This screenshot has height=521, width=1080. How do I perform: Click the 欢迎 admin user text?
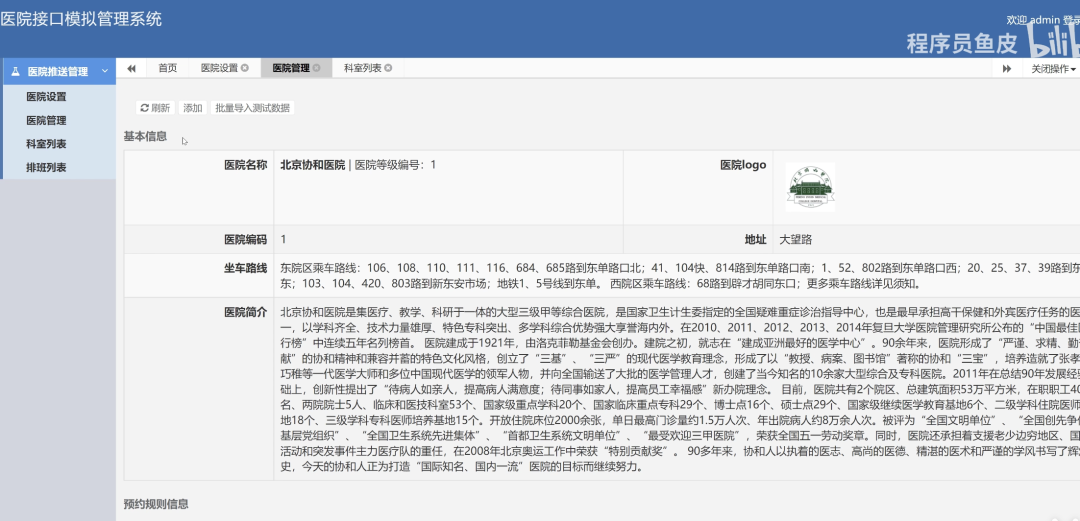point(1041,20)
